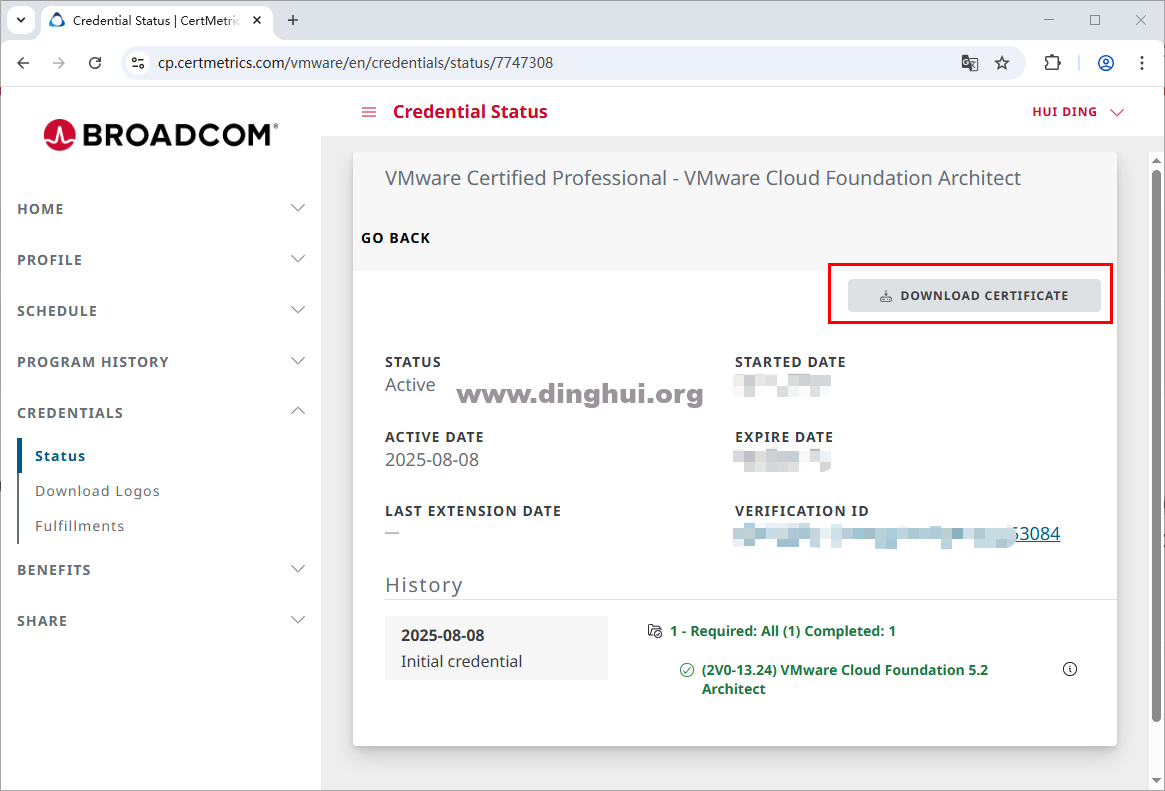This screenshot has height=791, width=1165.
Task: Toggle the hamburger sidebar menu icon
Action: (369, 112)
